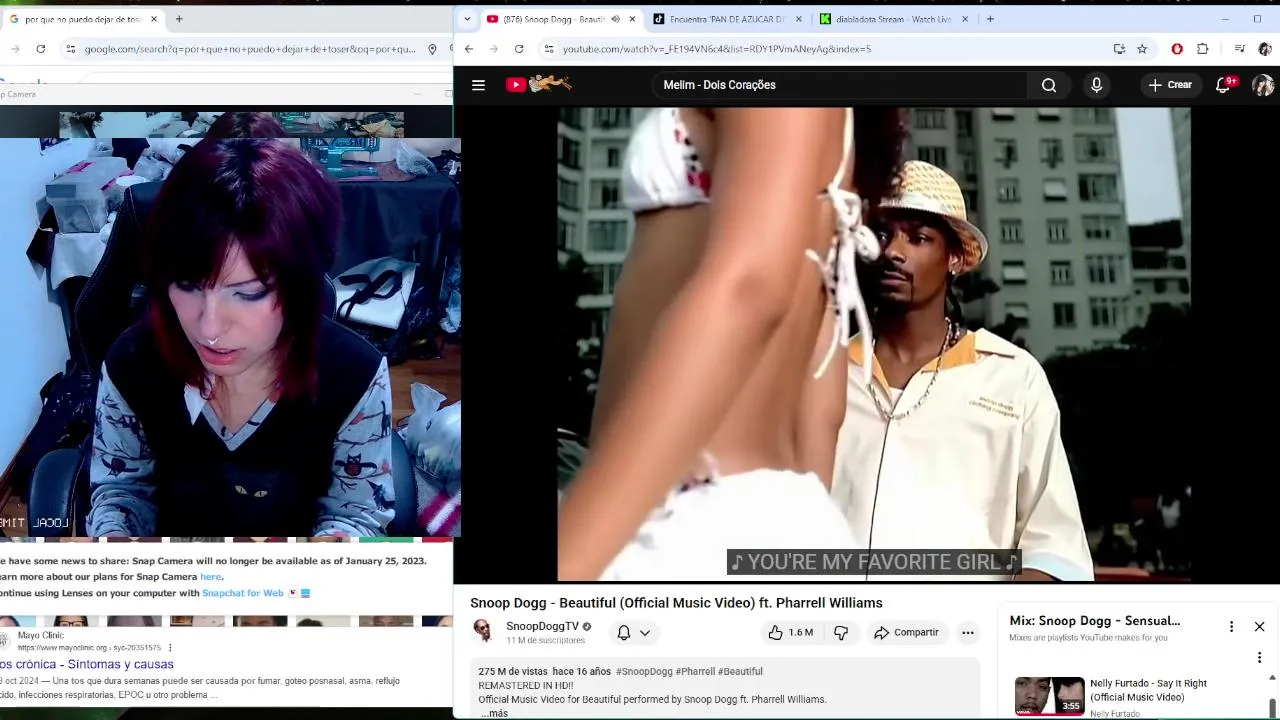
Task: Switch to the PAN DE AZUCAR TikTok tab
Action: (726, 19)
